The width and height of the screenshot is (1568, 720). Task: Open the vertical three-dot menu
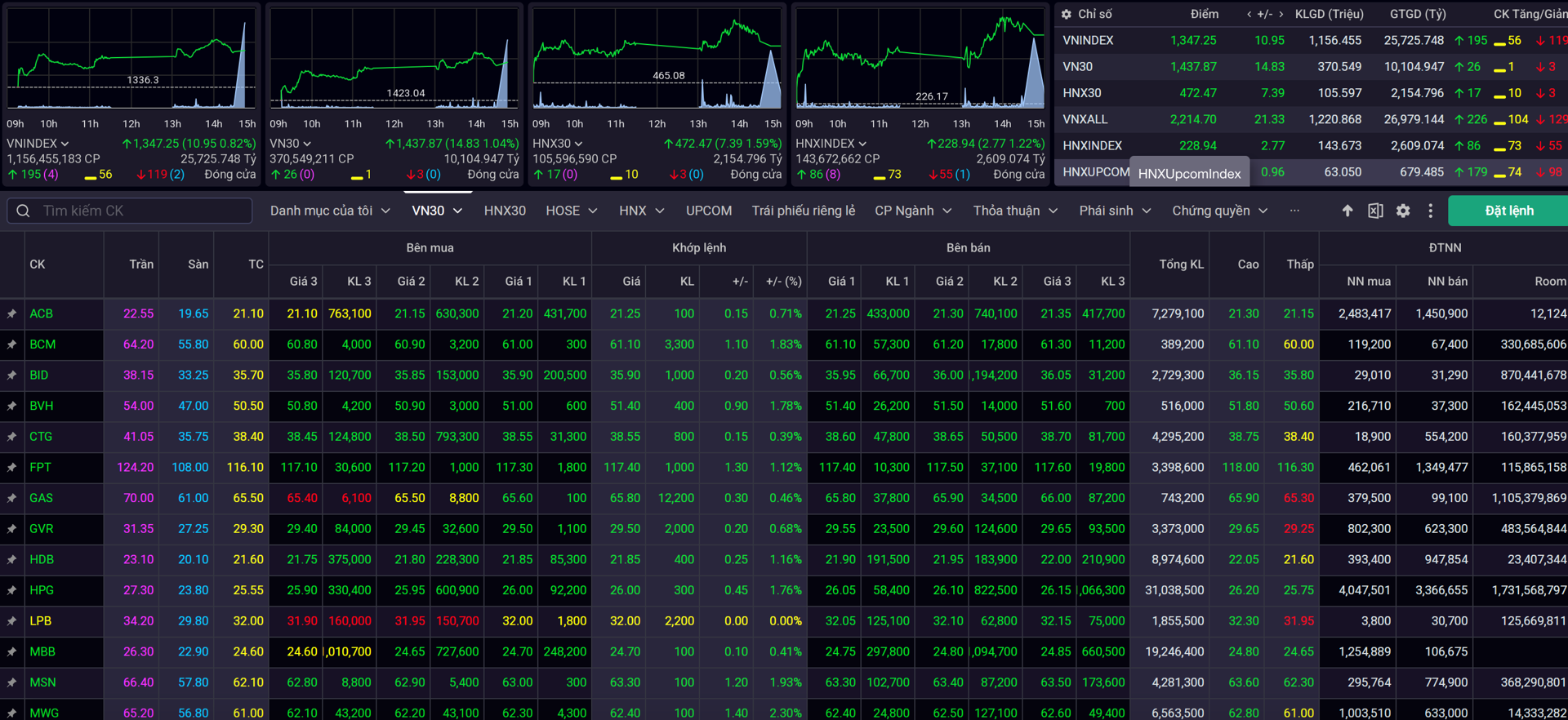(x=1430, y=211)
